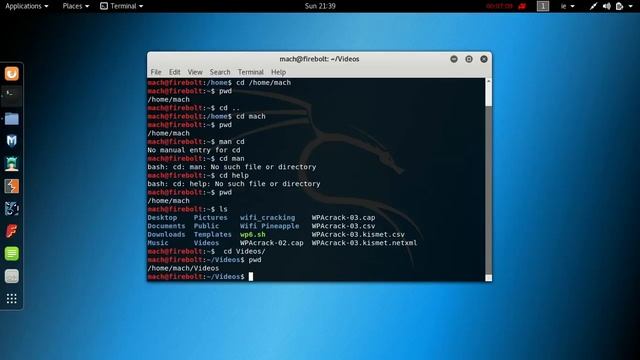Viewport: 640px width, 360px height.
Task: Open the Search menu
Action: click(220, 72)
